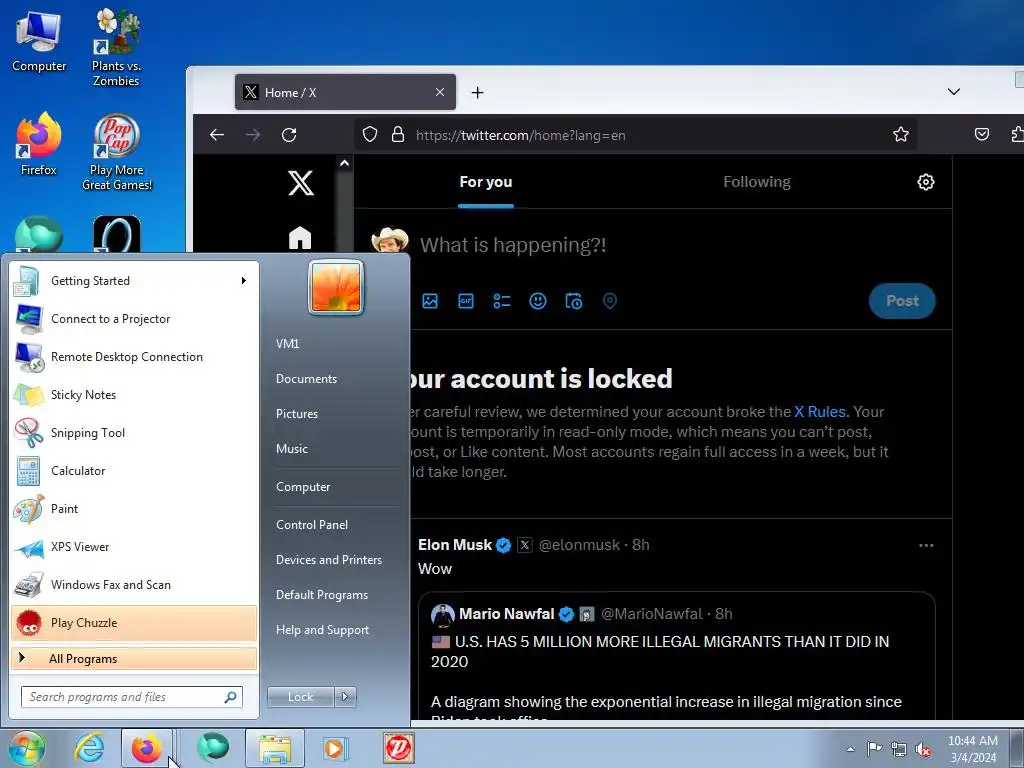Click the red Z taskbar icon

(x=398, y=748)
